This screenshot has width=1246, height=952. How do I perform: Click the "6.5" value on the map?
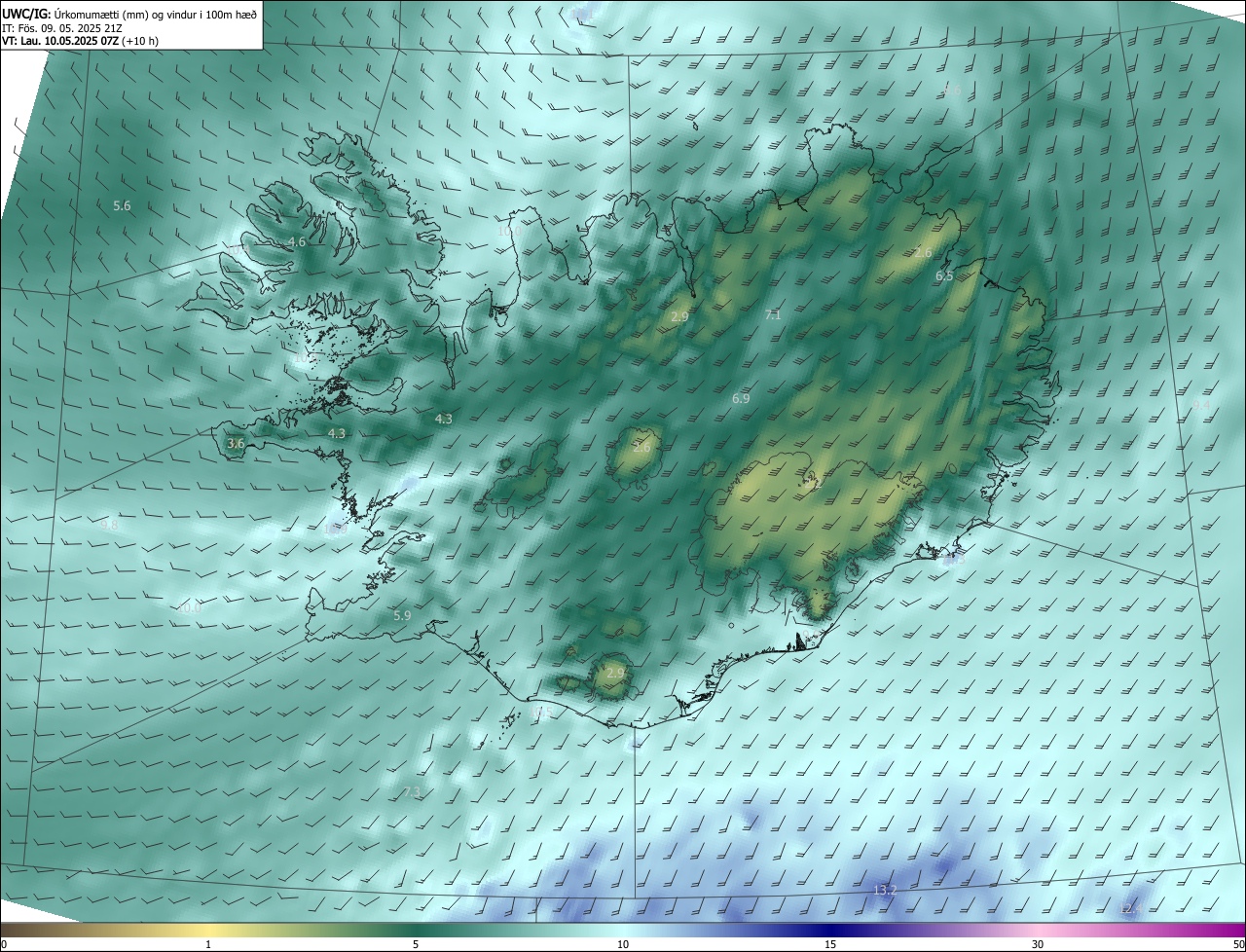(944, 275)
